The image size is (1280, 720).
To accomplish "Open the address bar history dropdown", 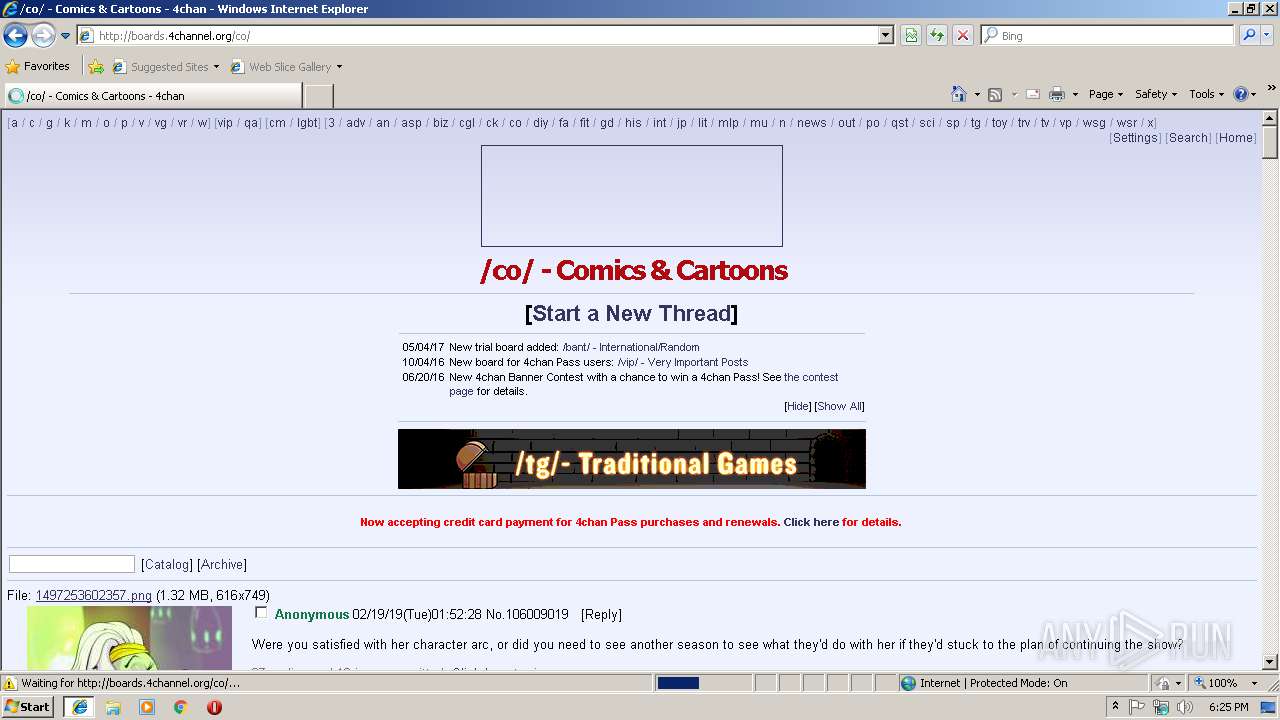I will (885, 35).
